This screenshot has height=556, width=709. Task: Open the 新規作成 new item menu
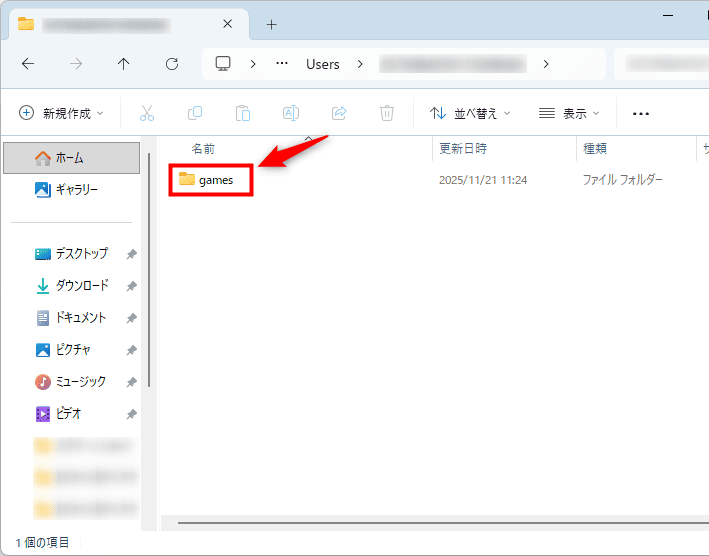tap(61, 113)
